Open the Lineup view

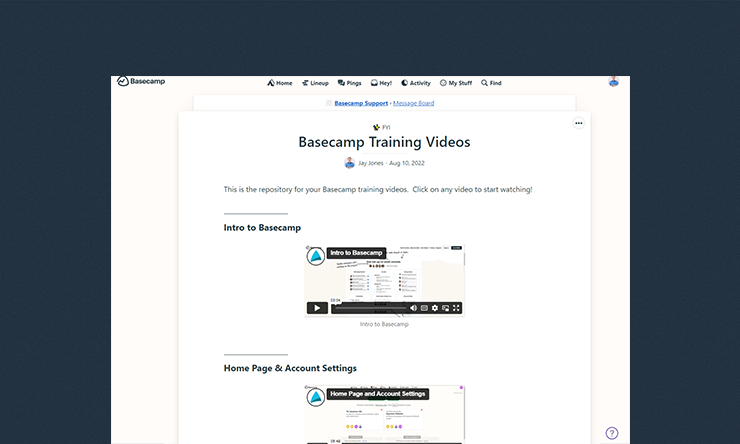315,83
